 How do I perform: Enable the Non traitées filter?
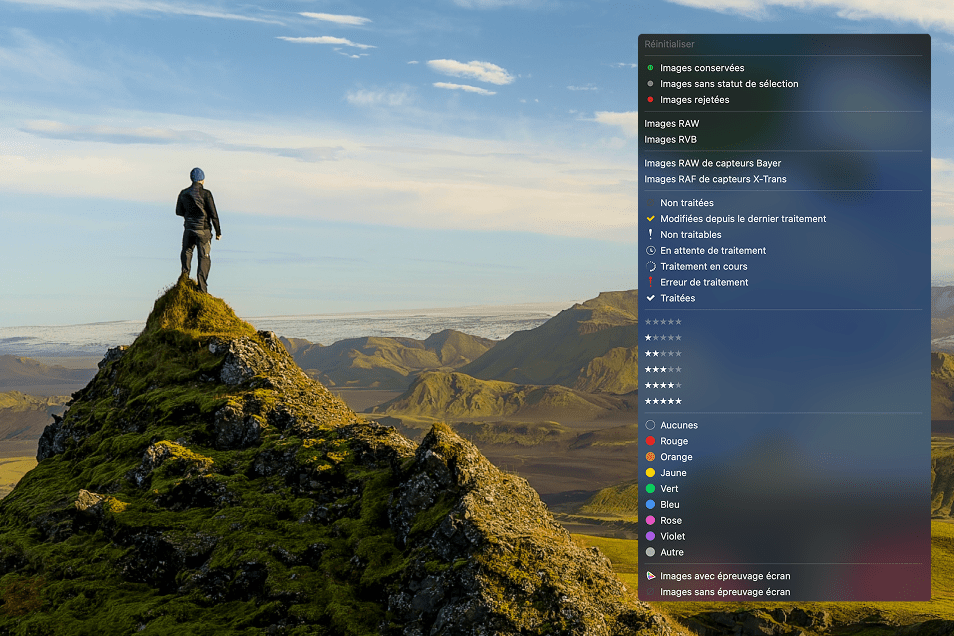[x=686, y=203]
